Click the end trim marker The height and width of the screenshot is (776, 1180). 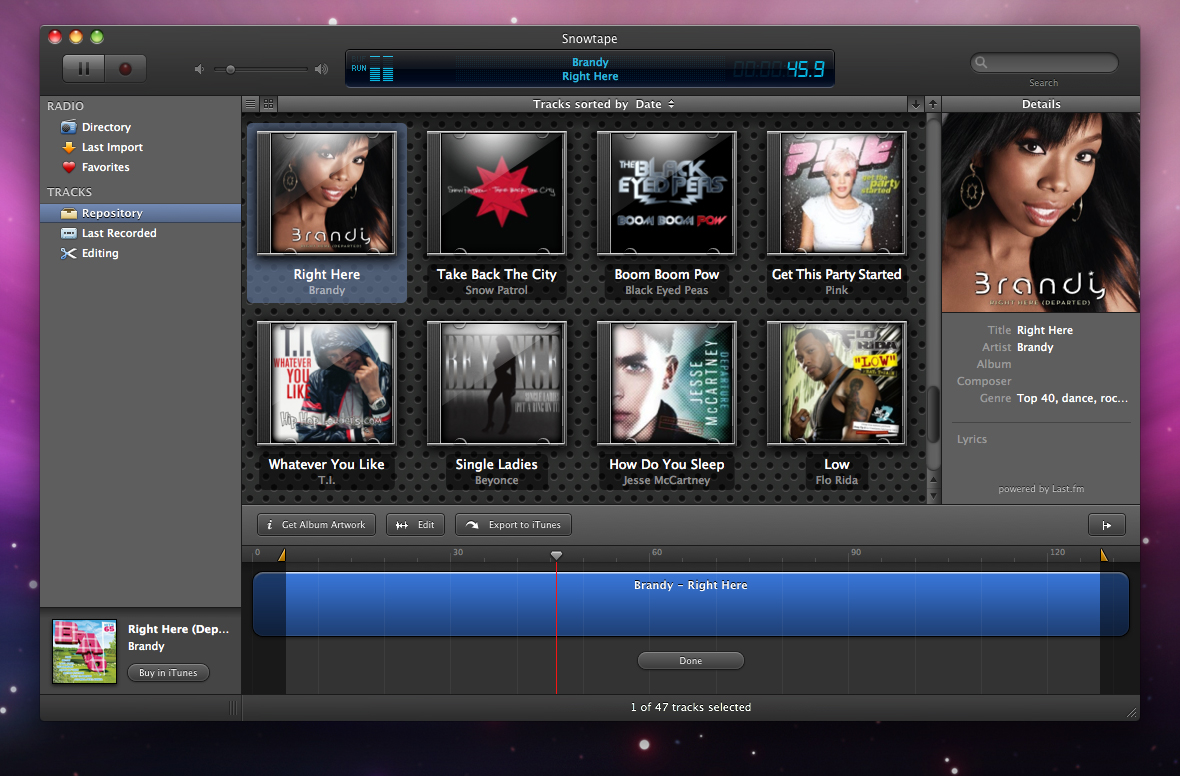click(1104, 555)
